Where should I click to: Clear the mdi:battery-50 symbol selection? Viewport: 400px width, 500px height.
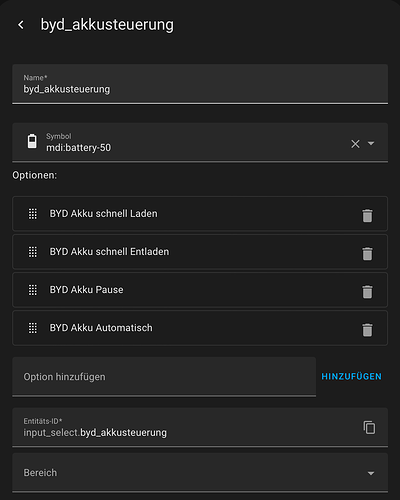pos(355,144)
